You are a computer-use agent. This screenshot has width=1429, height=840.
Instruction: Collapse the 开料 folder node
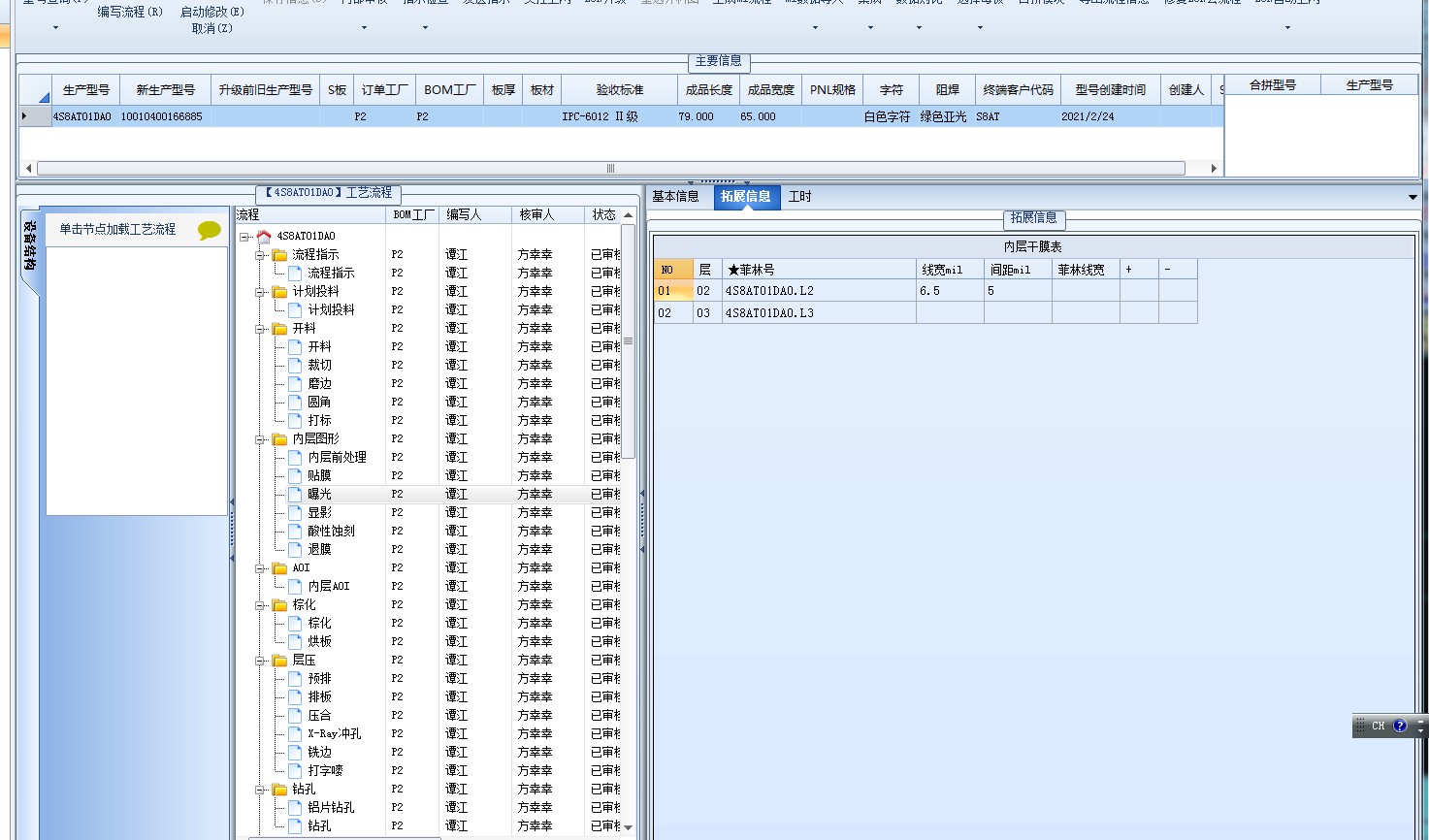click(261, 329)
